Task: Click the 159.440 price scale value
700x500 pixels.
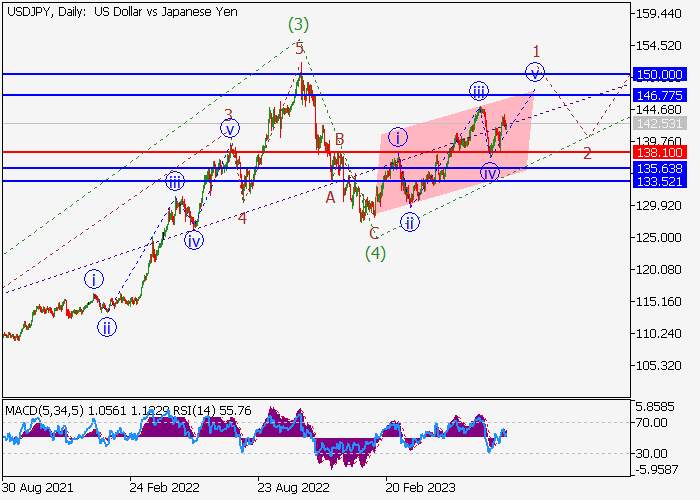Action: (658, 14)
